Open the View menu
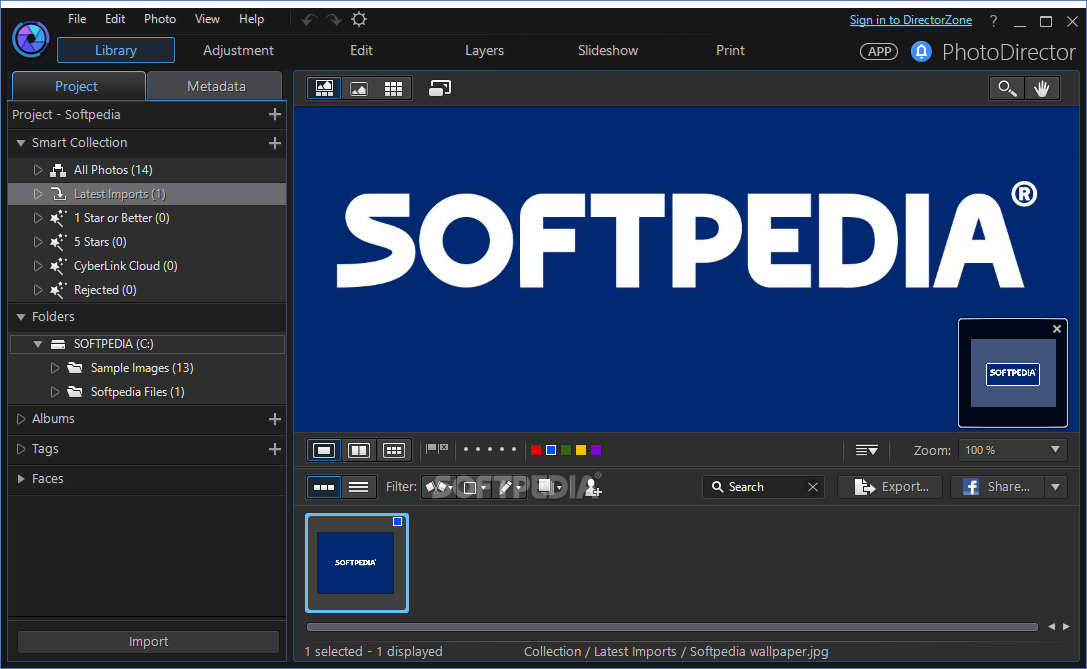Screen dimensions: 1087x669 coord(207,19)
